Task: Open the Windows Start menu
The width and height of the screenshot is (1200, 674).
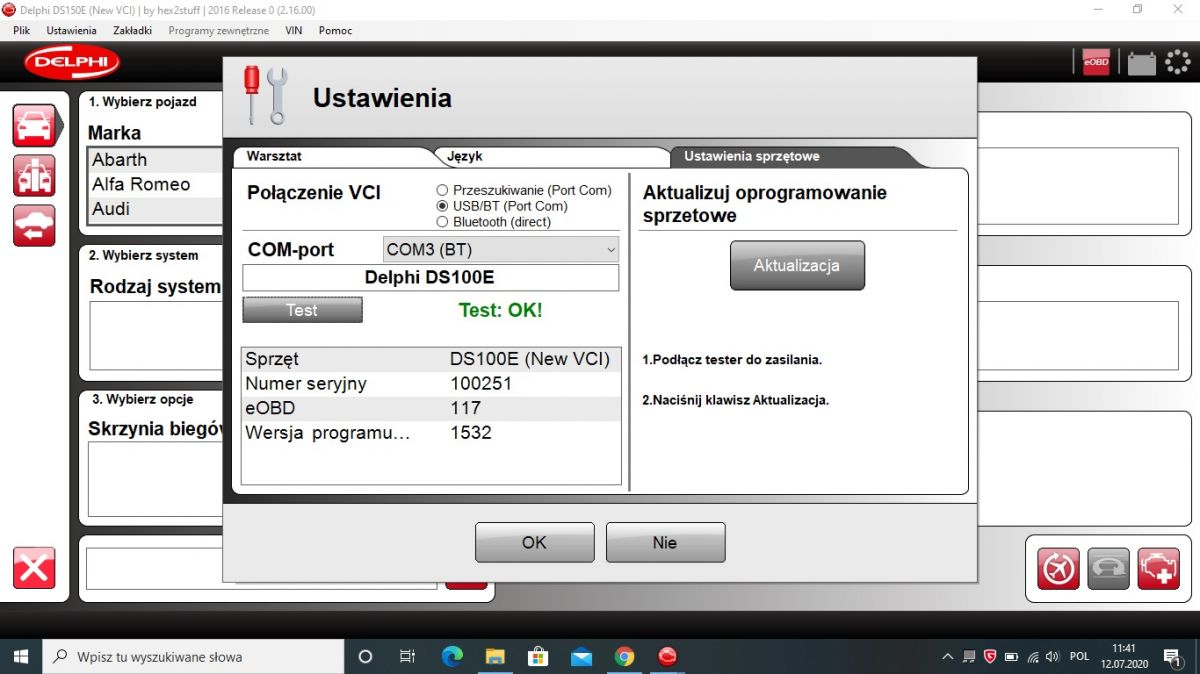Action: tap(21, 656)
